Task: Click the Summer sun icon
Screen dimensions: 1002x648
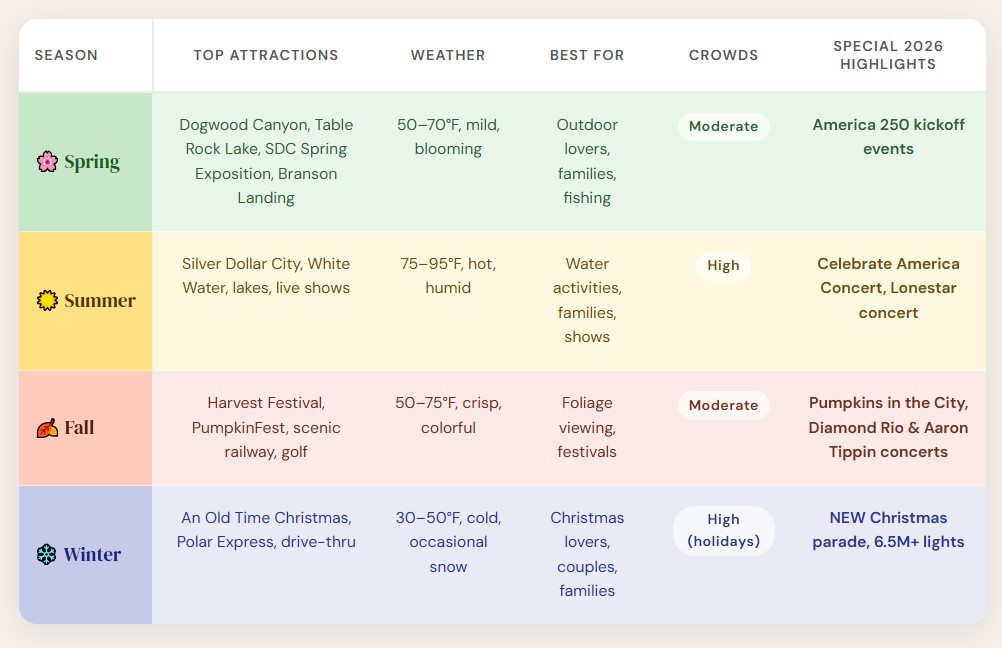Action: 47,301
